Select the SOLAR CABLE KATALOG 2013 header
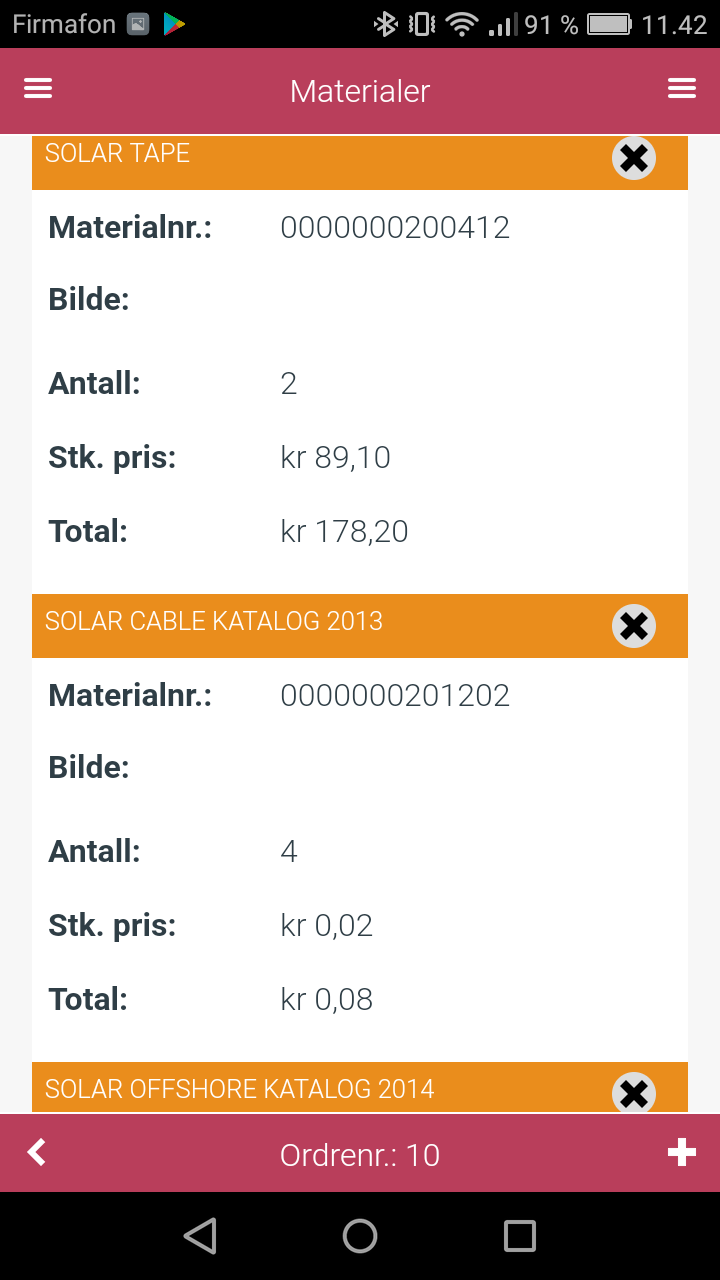Image resolution: width=720 pixels, height=1280 pixels. (x=360, y=626)
